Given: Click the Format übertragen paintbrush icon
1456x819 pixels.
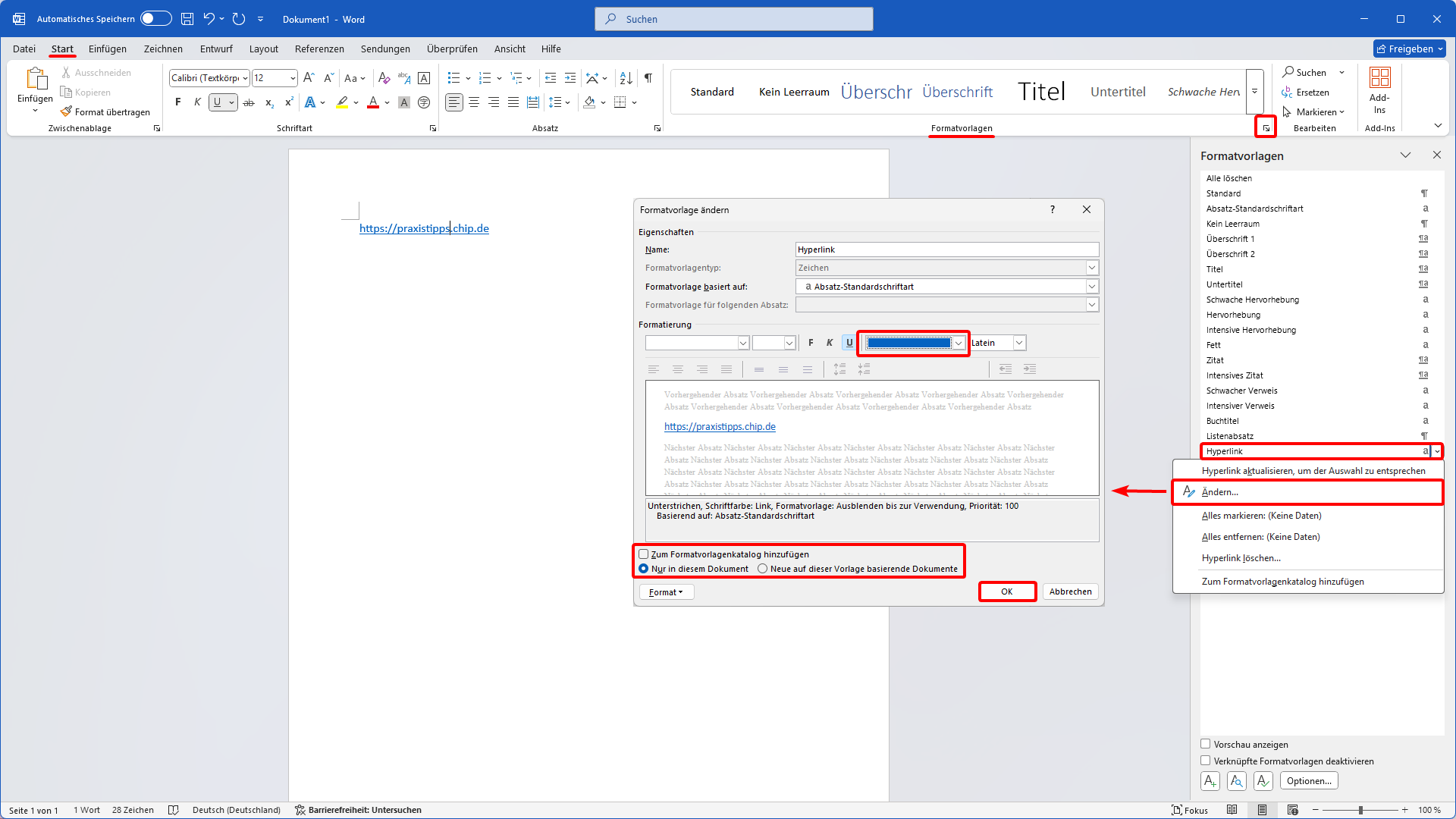Looking at the screenshot, I should (x=67, y=111).
